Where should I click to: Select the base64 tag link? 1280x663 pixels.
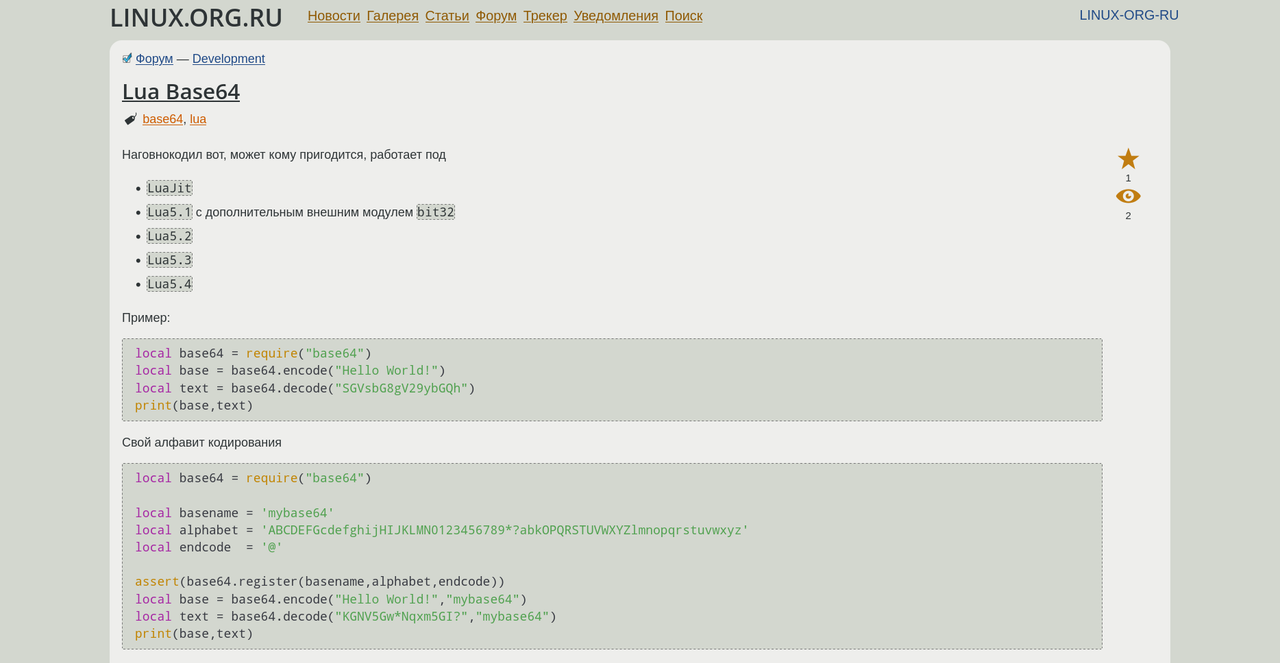[x=163, y=119]
